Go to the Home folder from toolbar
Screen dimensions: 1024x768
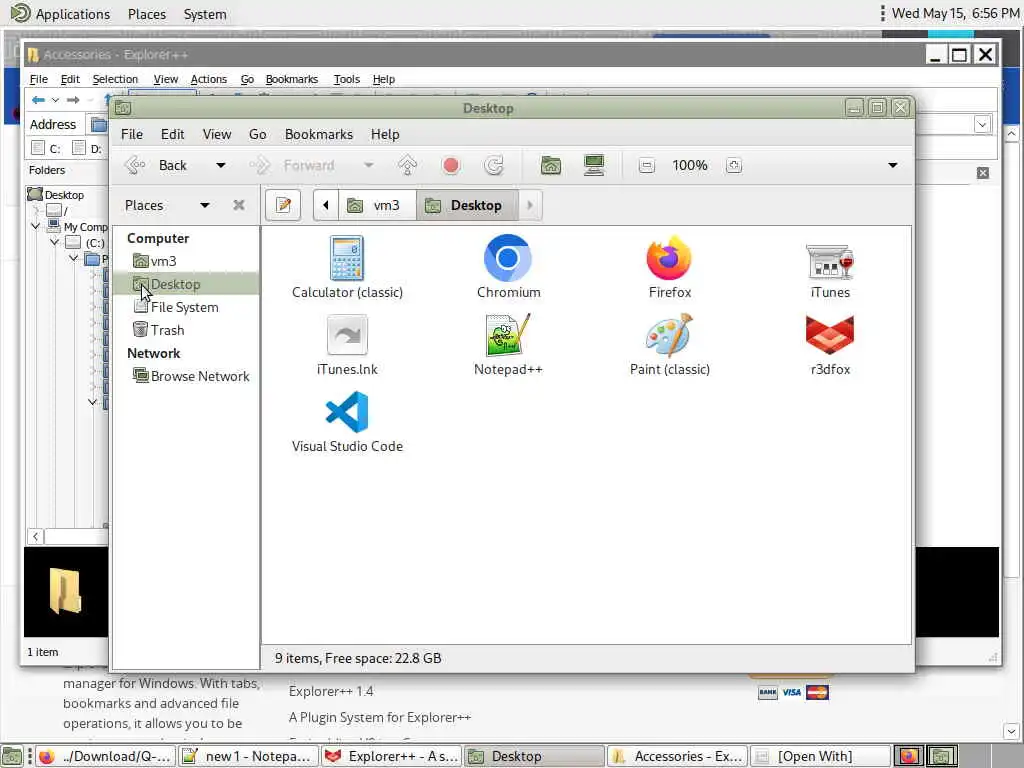(x=551, y=165)
